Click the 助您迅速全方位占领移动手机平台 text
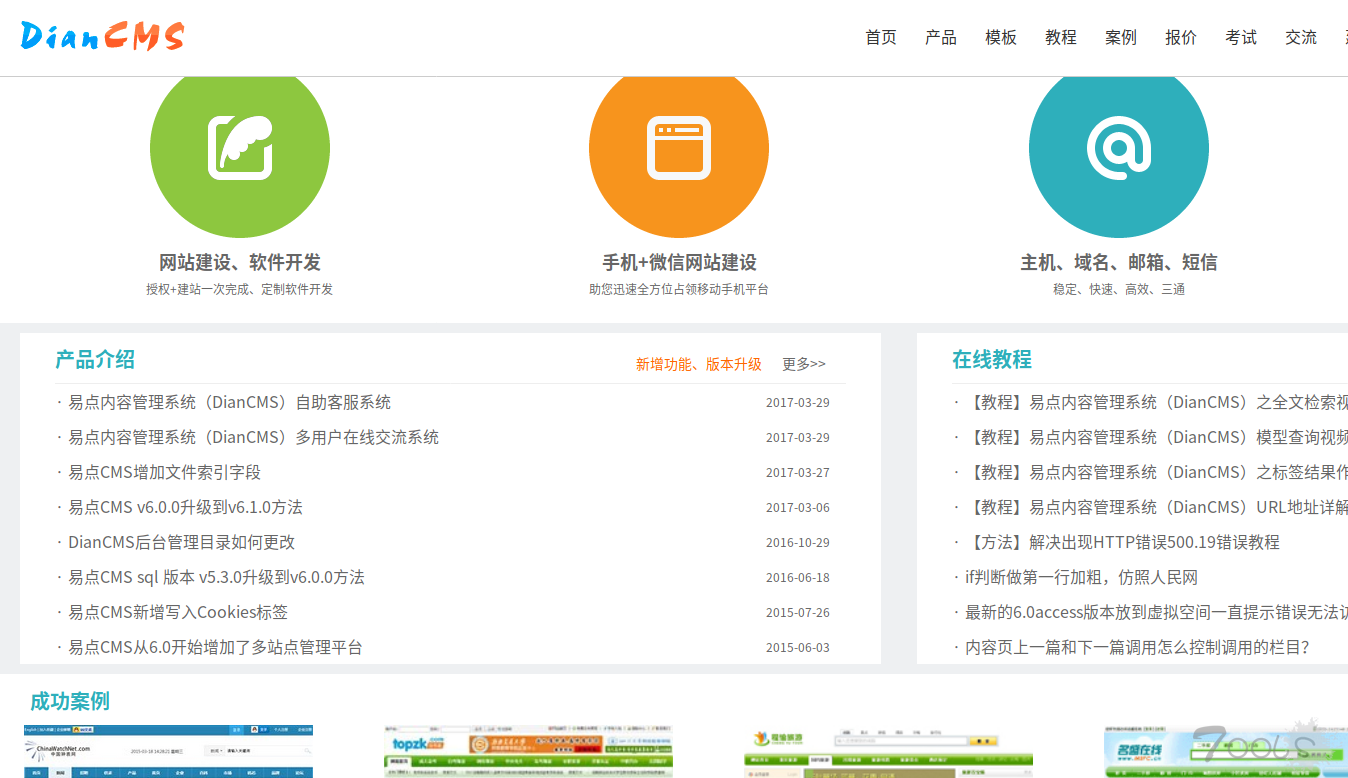Image resolution: width=1348 pixels, height=778 pixels. [x=679, y=289]
